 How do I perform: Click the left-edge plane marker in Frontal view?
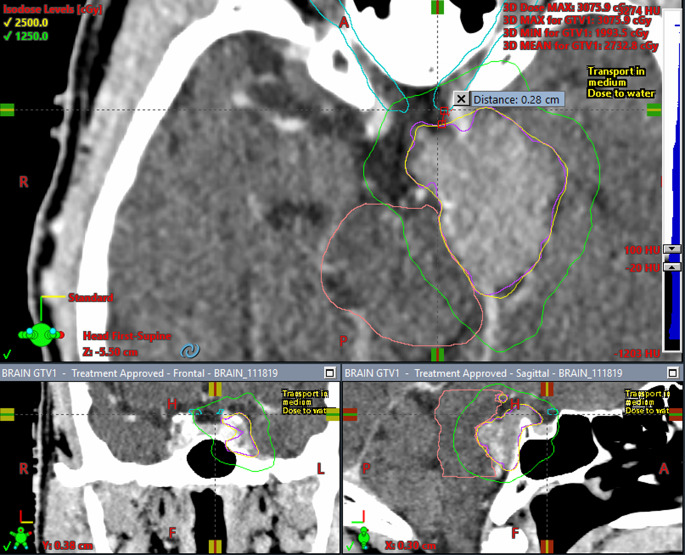pos(7,414)
